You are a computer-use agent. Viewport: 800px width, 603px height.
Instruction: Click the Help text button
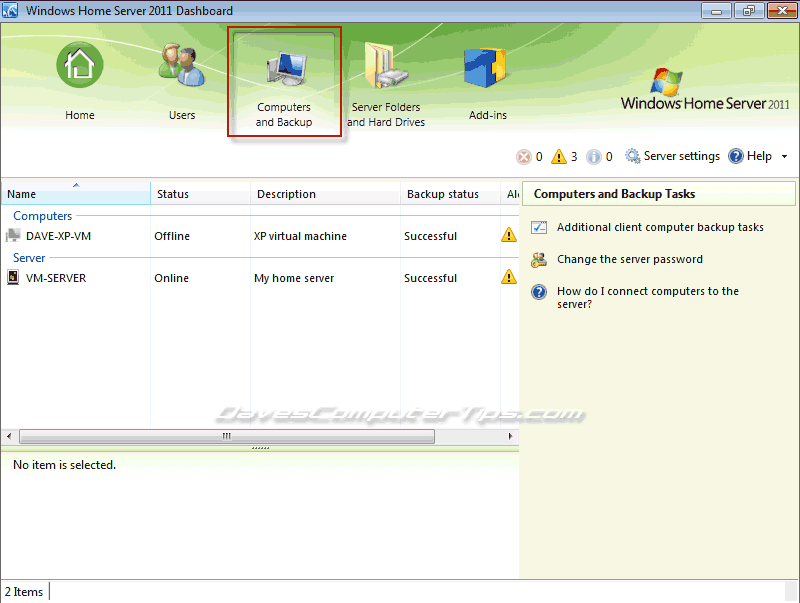tap(759, 156)
